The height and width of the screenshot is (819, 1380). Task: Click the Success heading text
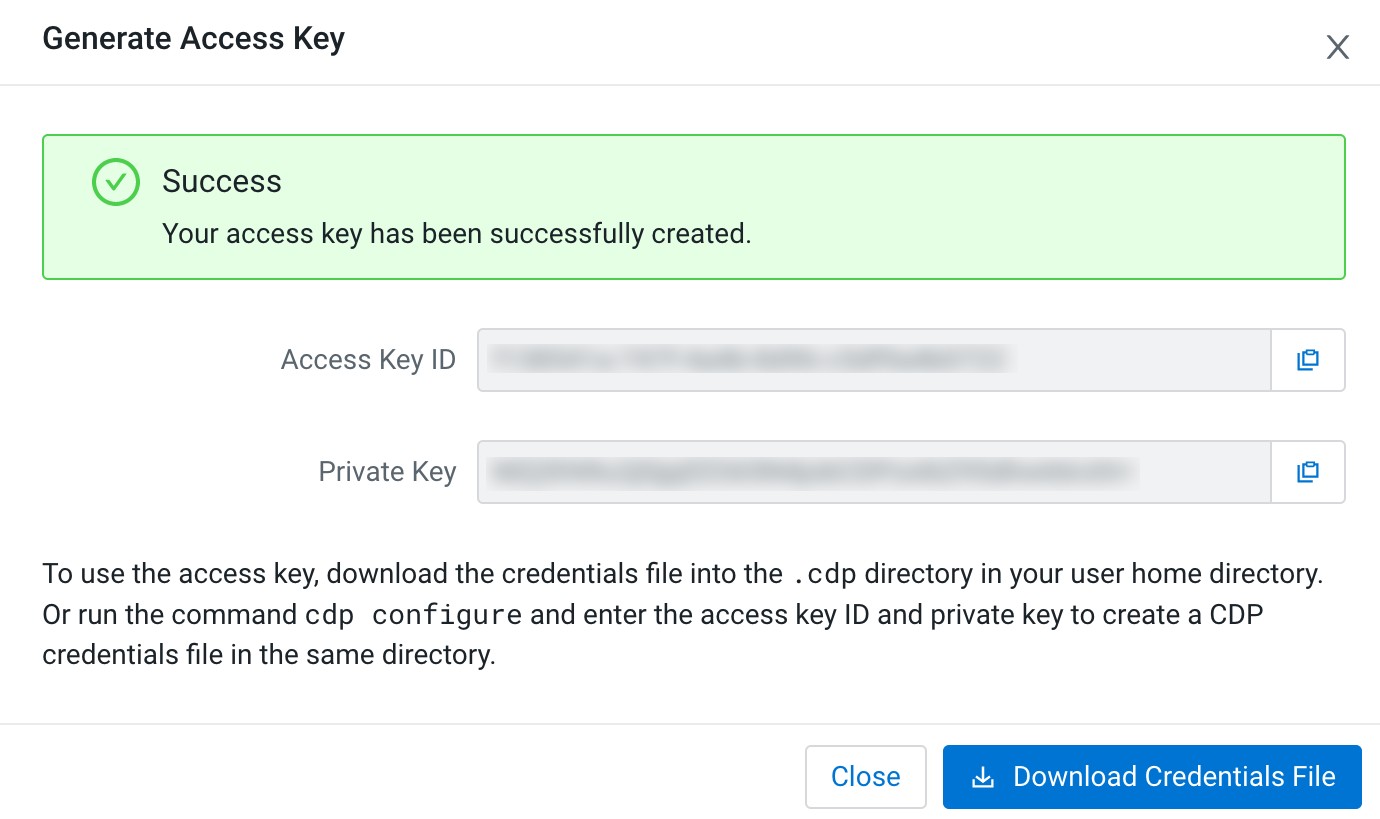(x=222, y=182)
